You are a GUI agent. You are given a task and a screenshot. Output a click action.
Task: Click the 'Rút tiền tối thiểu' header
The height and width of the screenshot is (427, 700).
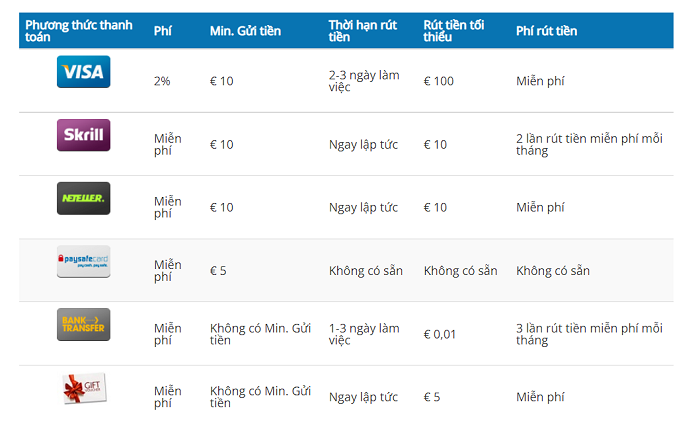click(455, 31)
